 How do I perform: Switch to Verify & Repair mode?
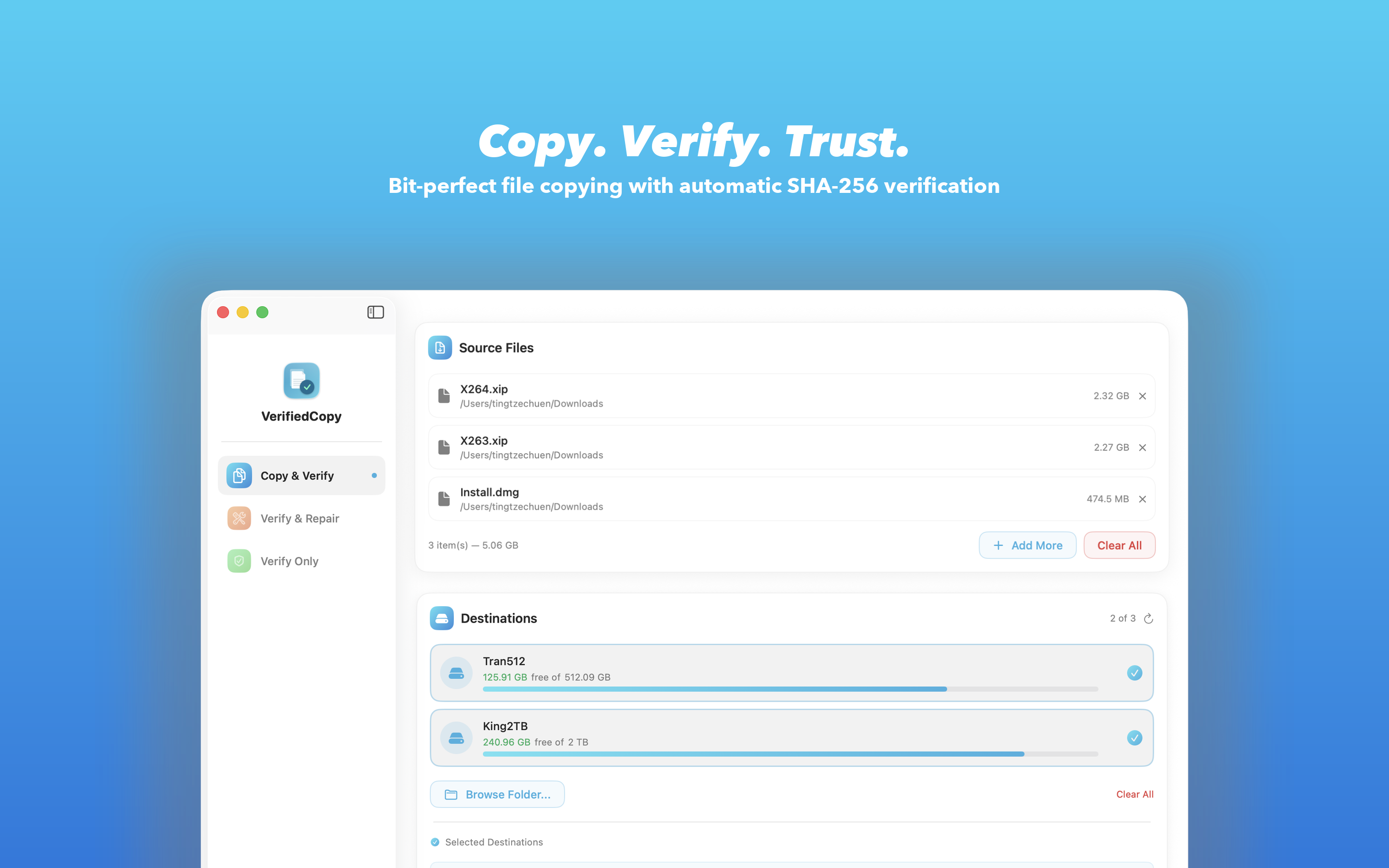[300, 518]
